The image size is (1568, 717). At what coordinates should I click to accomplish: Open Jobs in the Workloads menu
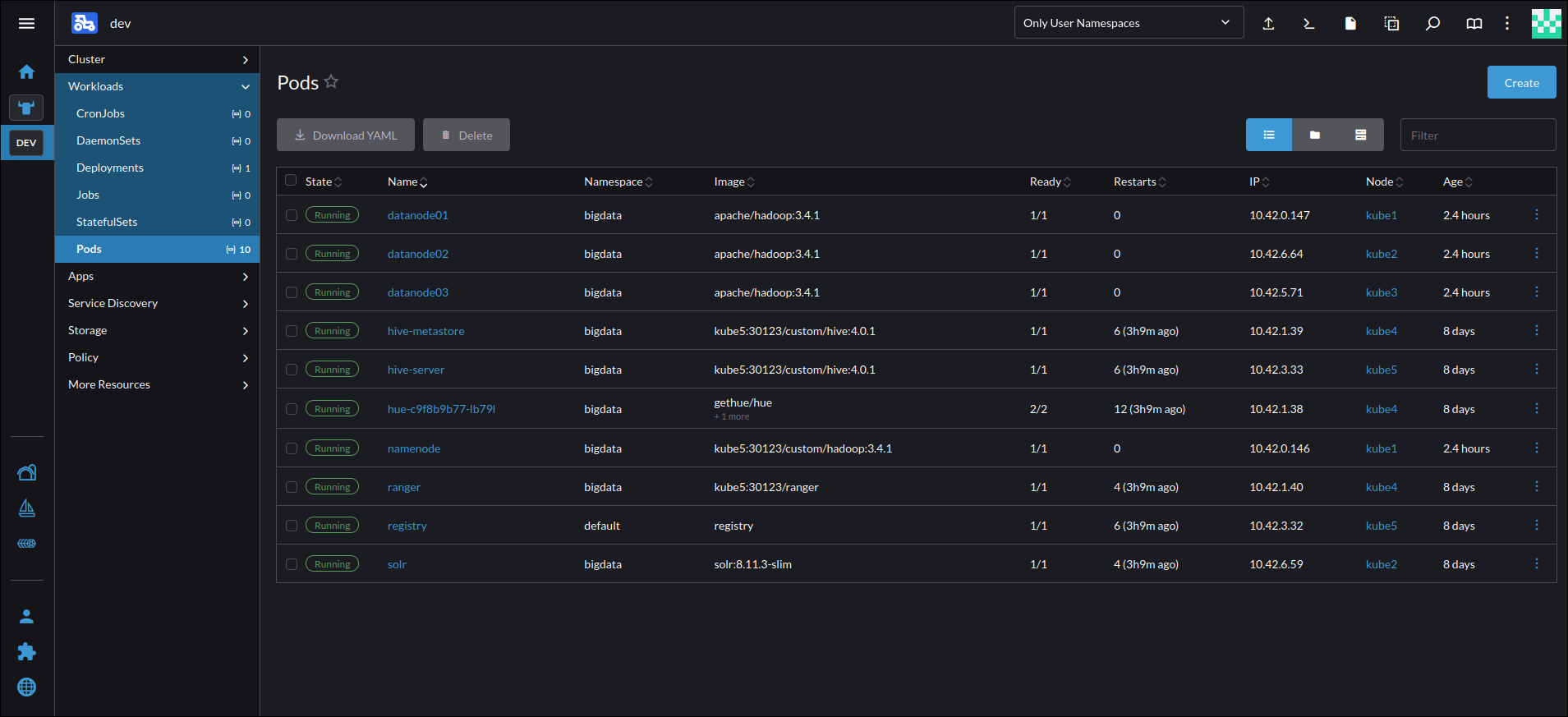[x=157, y=195]
